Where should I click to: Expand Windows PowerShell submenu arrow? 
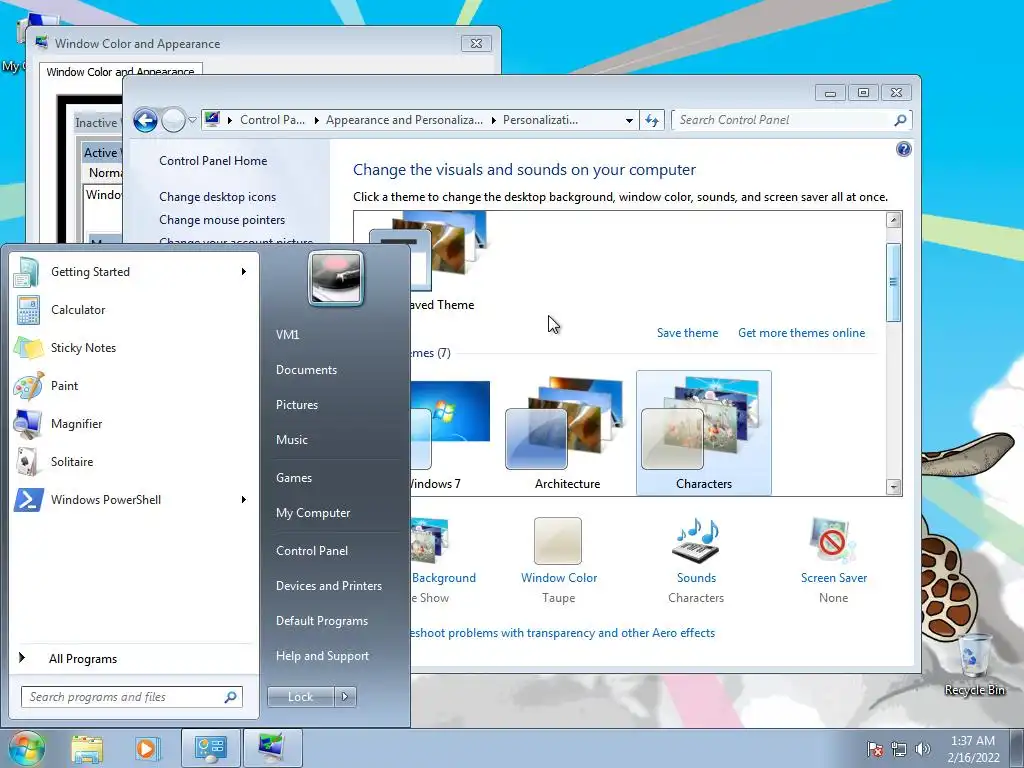(244, 500)
